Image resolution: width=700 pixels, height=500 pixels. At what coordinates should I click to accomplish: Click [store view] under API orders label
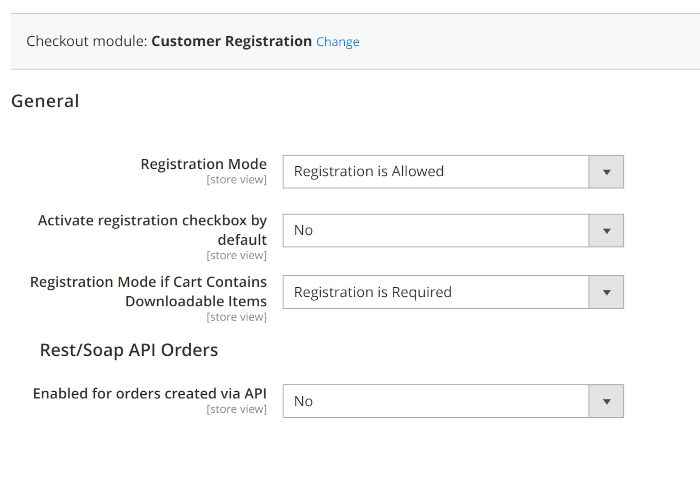click(236, 409)
